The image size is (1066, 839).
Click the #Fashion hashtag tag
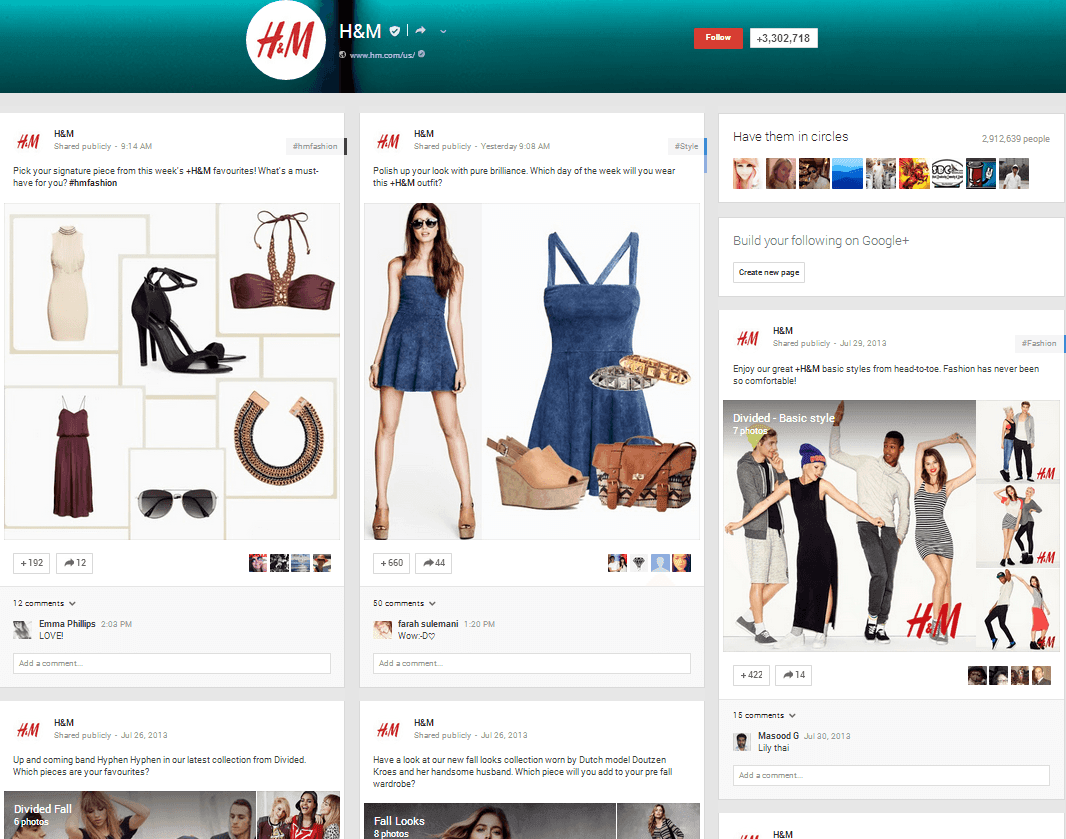point(1039,343)
